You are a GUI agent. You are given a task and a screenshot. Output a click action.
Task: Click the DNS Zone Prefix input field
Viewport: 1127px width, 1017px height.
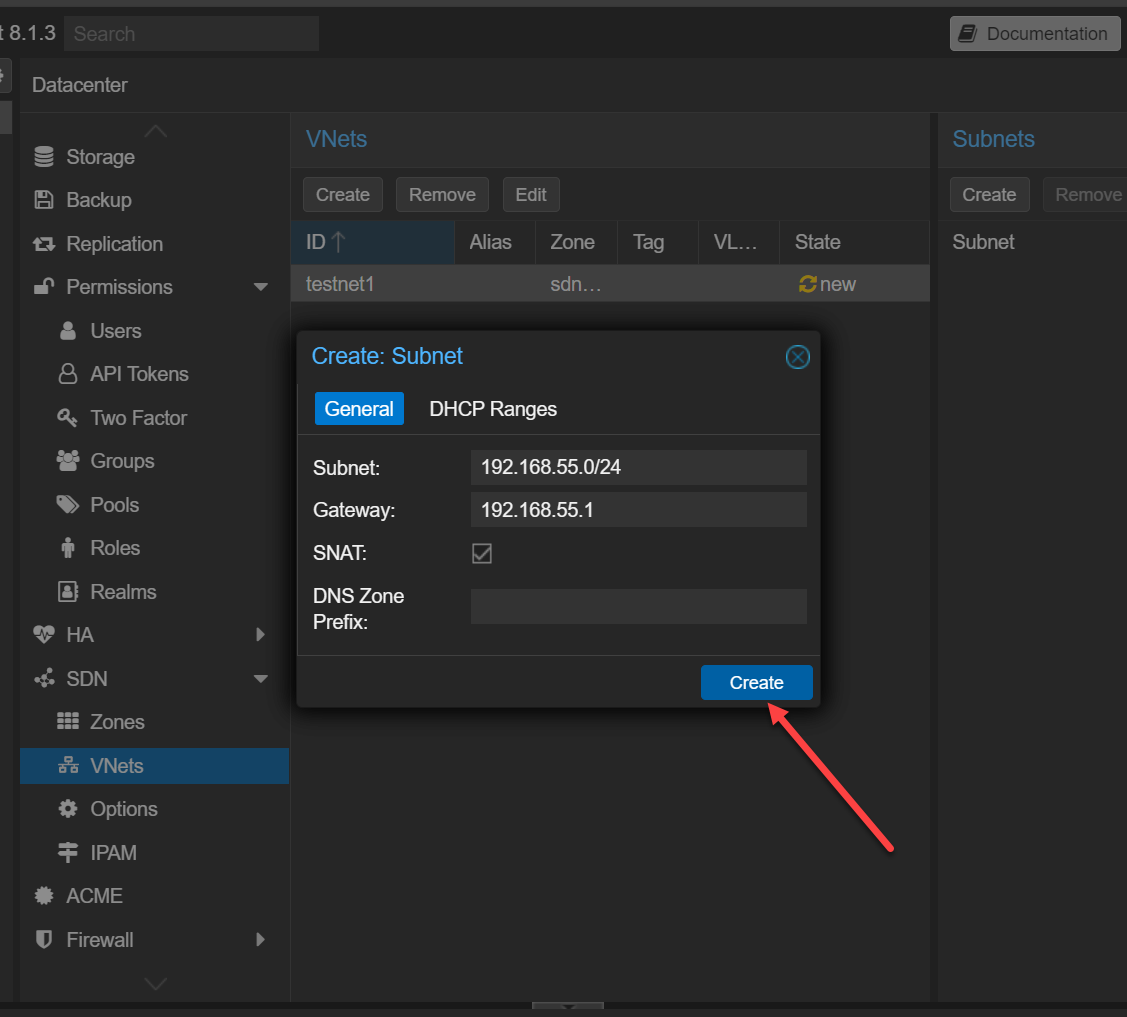pyautogui.click(x=638, y=607)
